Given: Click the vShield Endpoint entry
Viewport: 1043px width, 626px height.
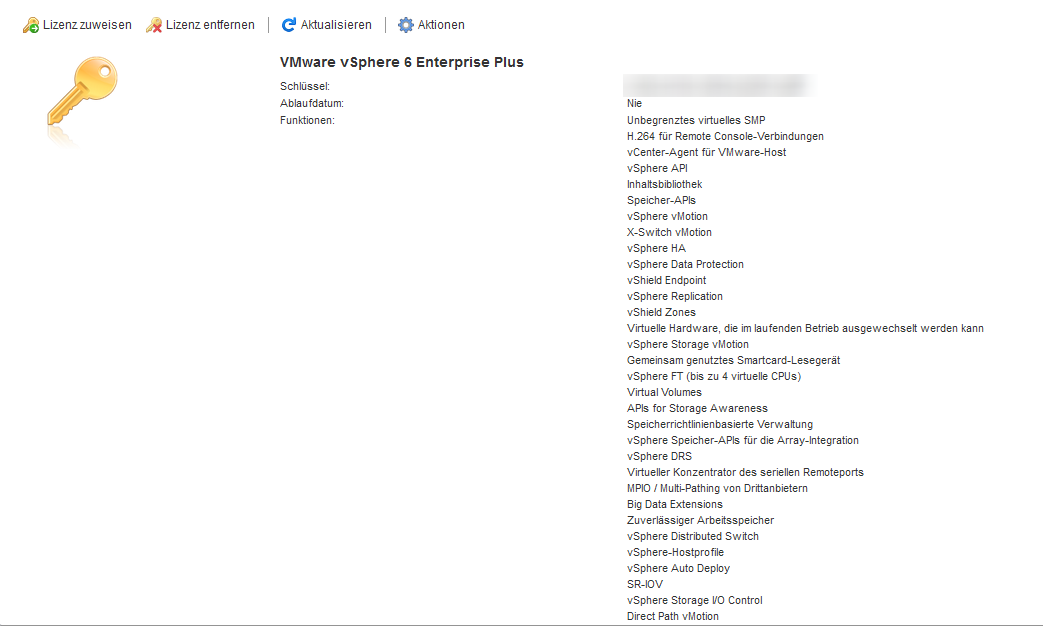Looking at the screenshot, I should pos(667,280).
